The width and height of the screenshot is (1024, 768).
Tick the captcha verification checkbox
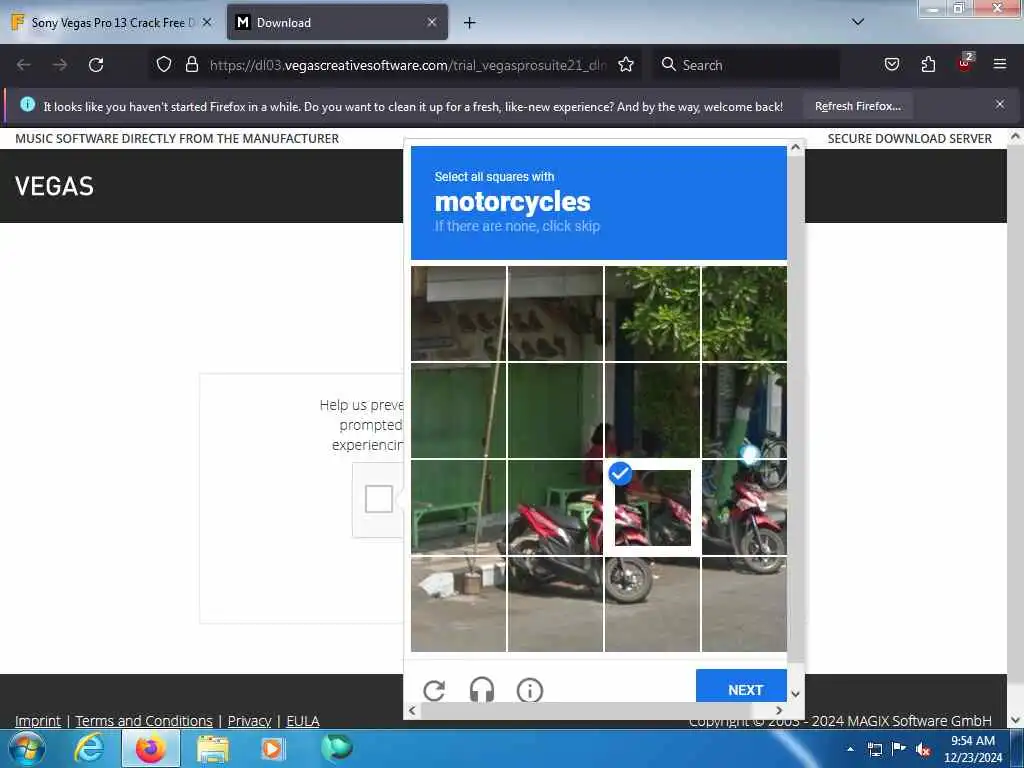click(x=379, y=499)
